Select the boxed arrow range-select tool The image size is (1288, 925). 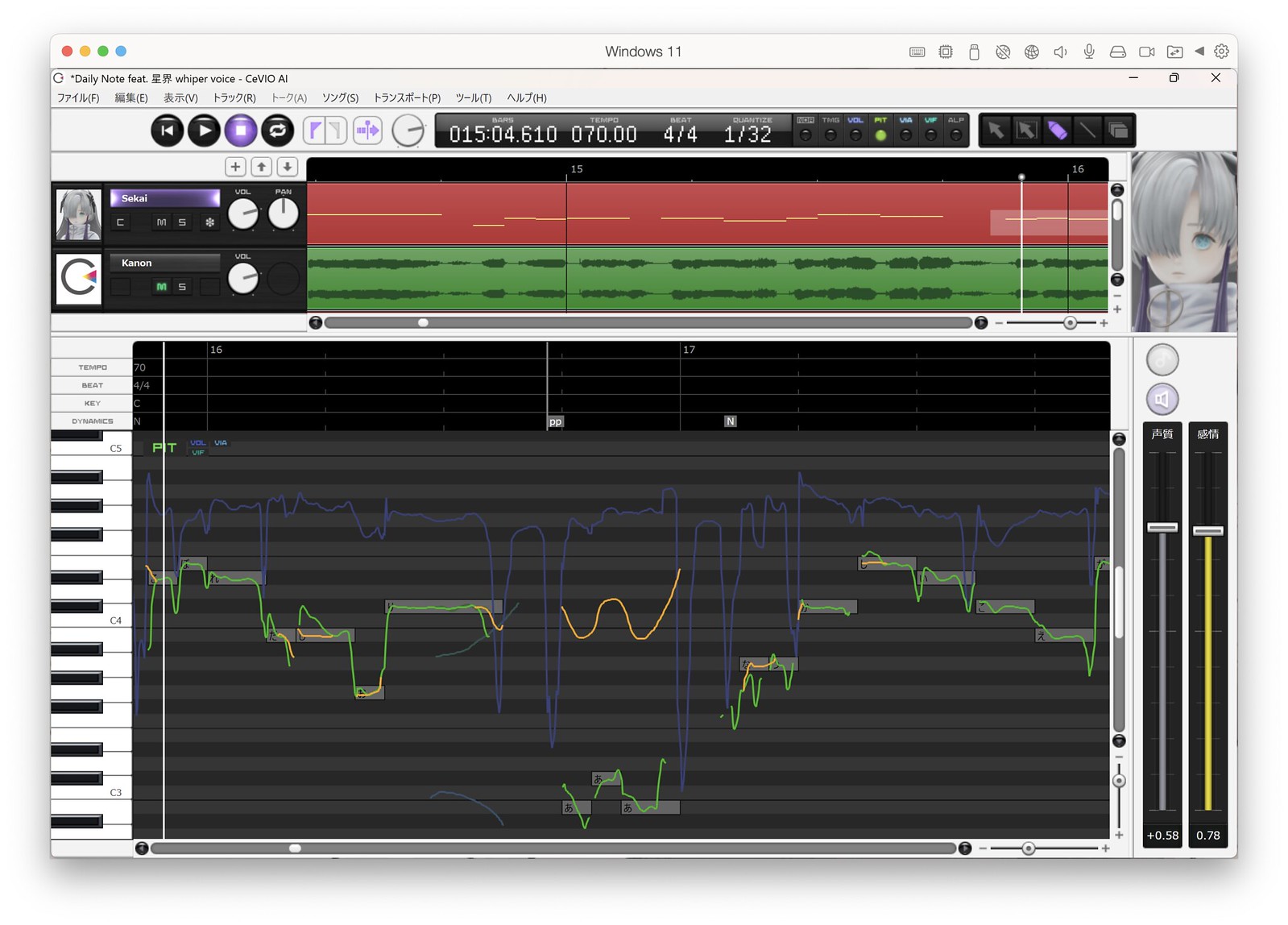pyautogui.click(x=1026, y=131)
